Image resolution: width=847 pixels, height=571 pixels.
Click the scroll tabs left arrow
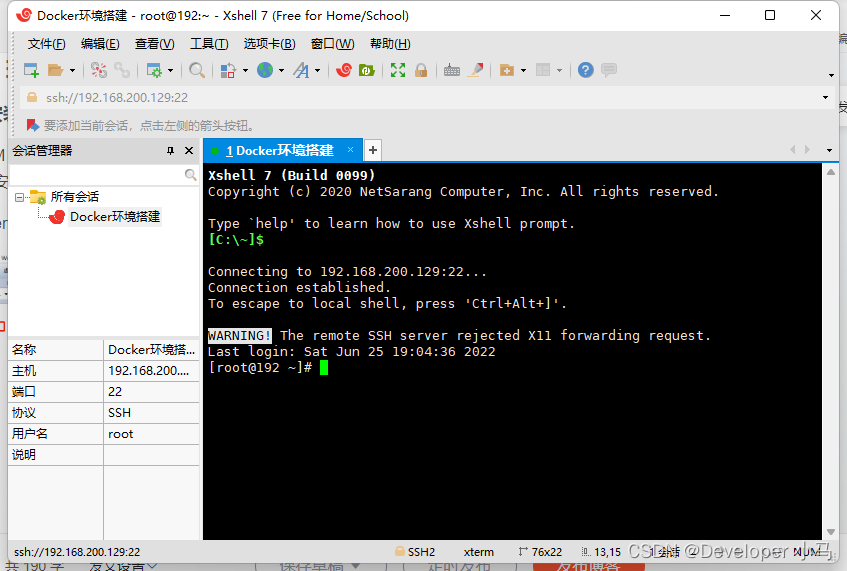(x=792, y=150)
